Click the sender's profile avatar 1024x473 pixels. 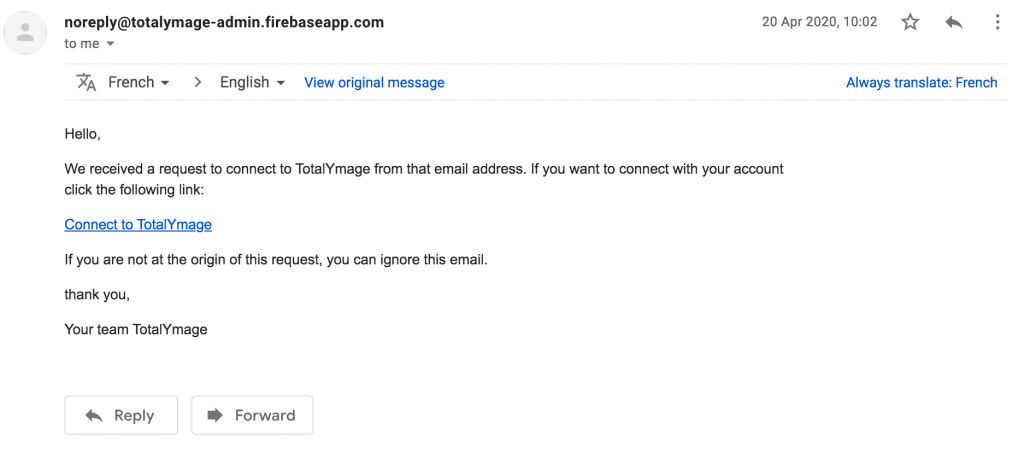[x=25, y=33]
